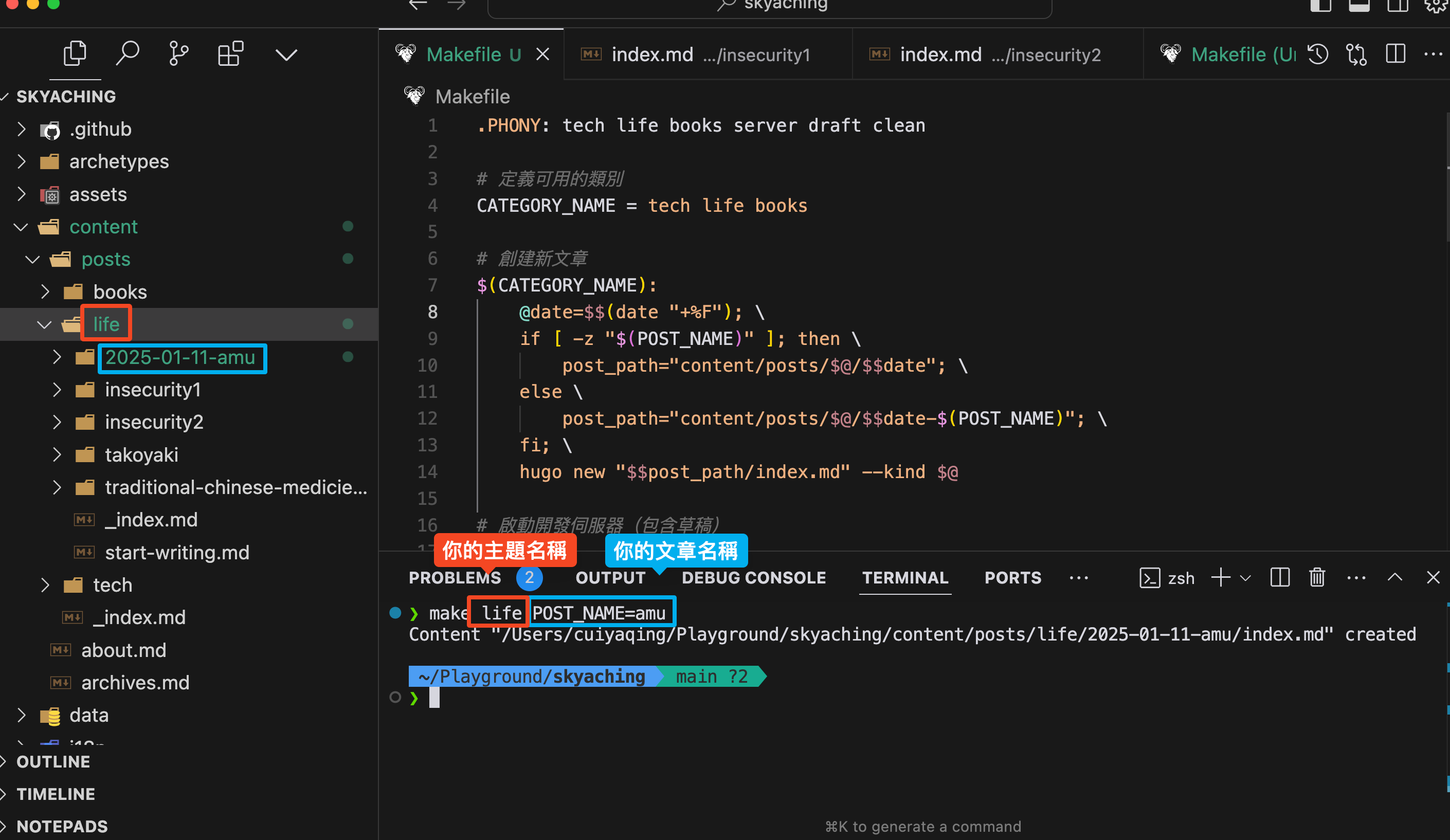The image size is (1450, 840).
Task: Open the Explorer view icon
Action: [75, 54]
